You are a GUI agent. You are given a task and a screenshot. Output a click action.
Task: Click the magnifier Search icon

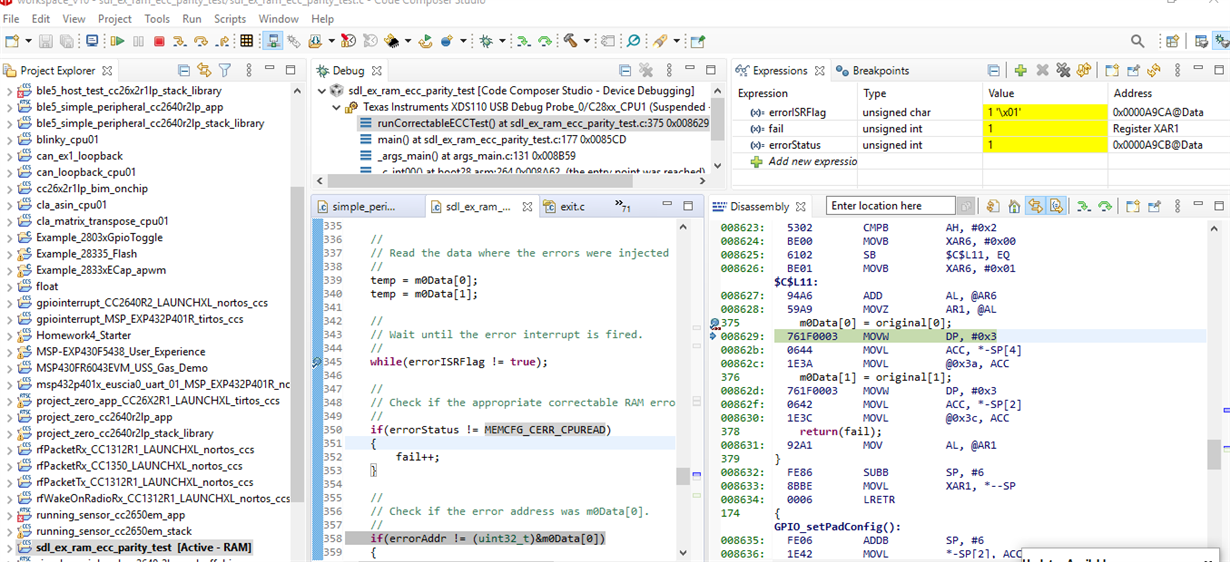coord(1137,41)
